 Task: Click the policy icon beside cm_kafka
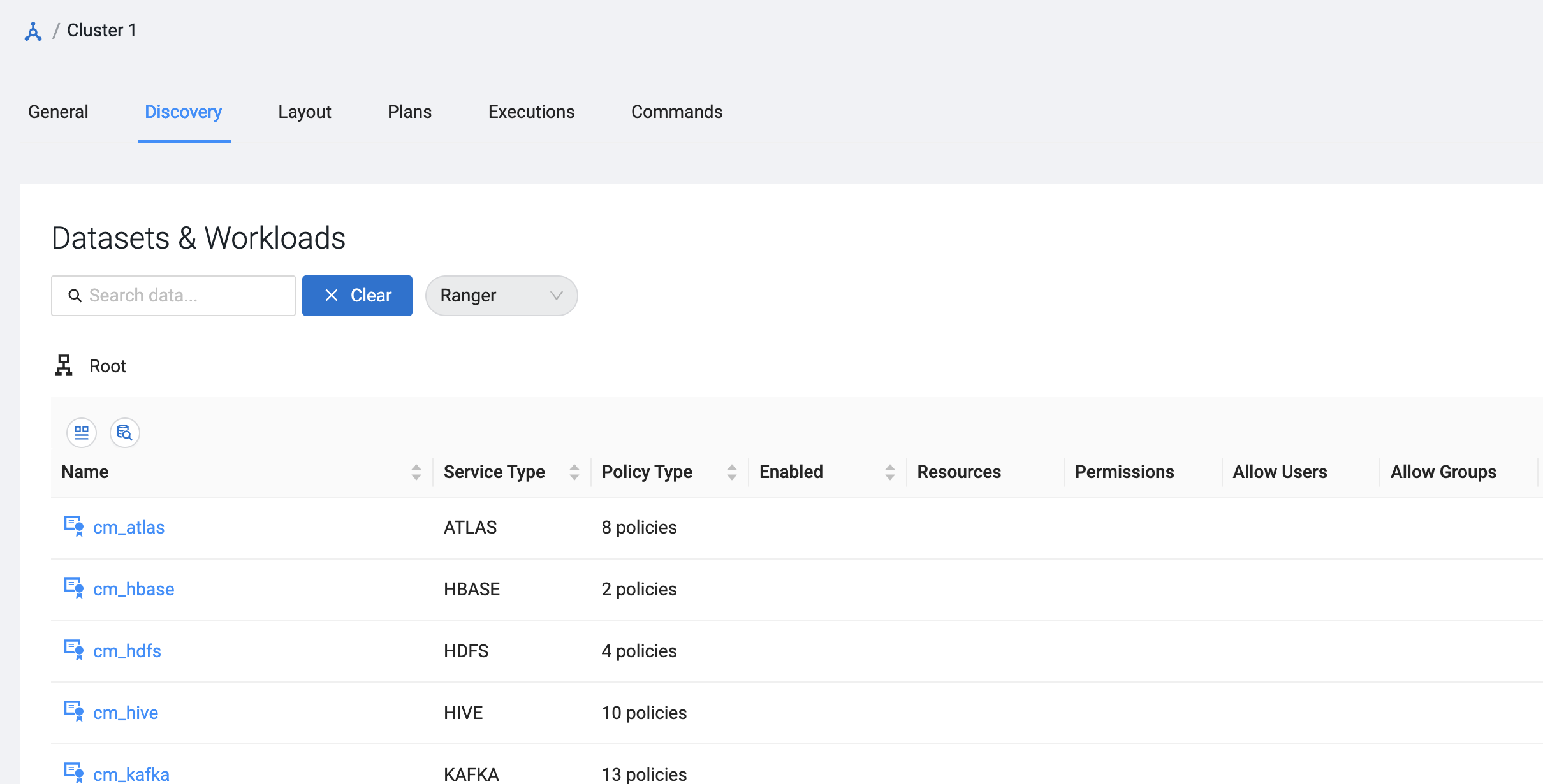pyautogui.click(x=74, y=773)
